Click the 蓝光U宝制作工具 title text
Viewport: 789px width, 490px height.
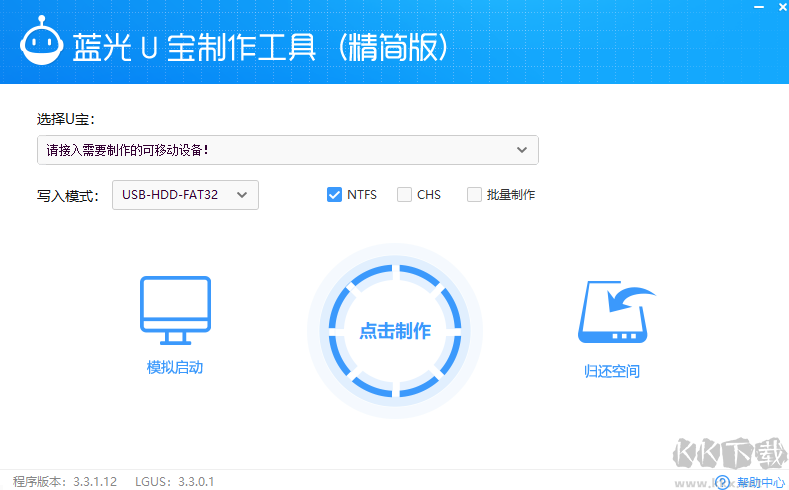(x=260, y=47)
